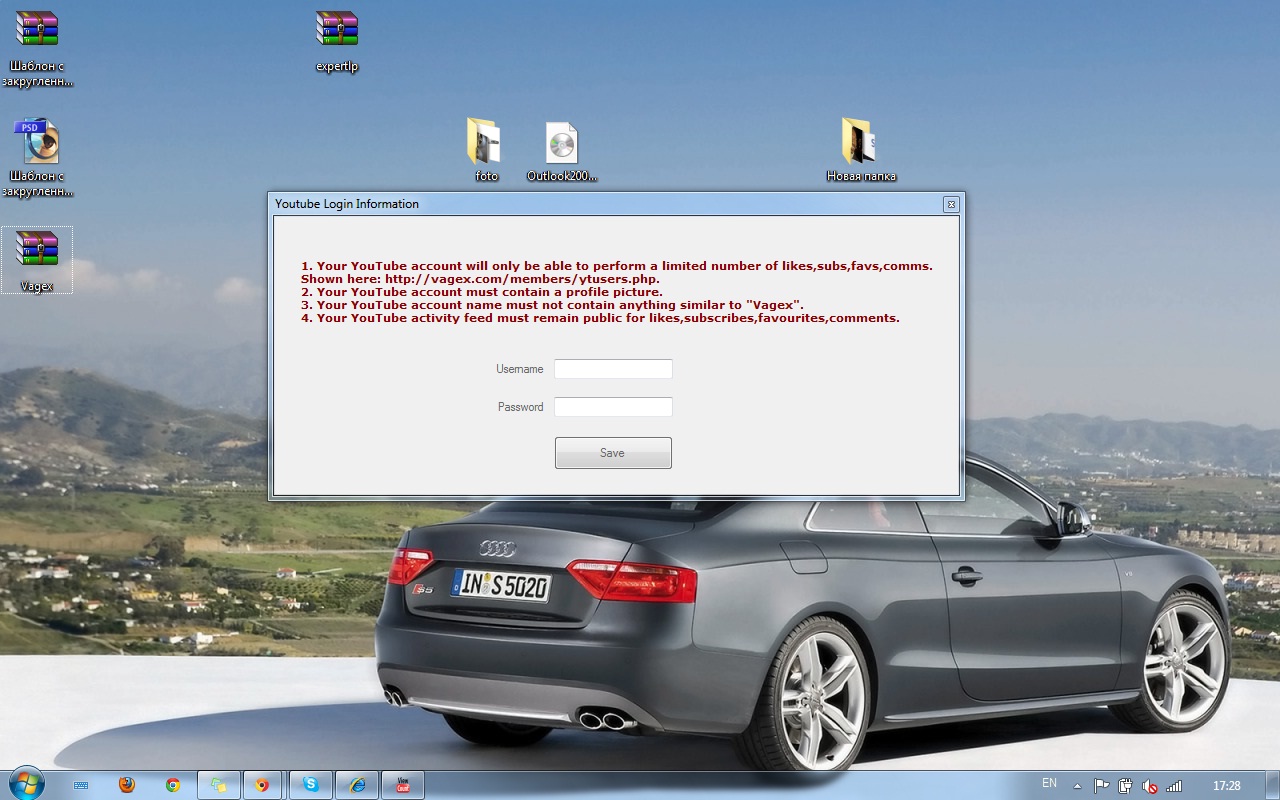The height and width of the screenshot is (800, 1280).
Task: Open the taskbar clock showing 17:28
Action: coord(1227,786)
